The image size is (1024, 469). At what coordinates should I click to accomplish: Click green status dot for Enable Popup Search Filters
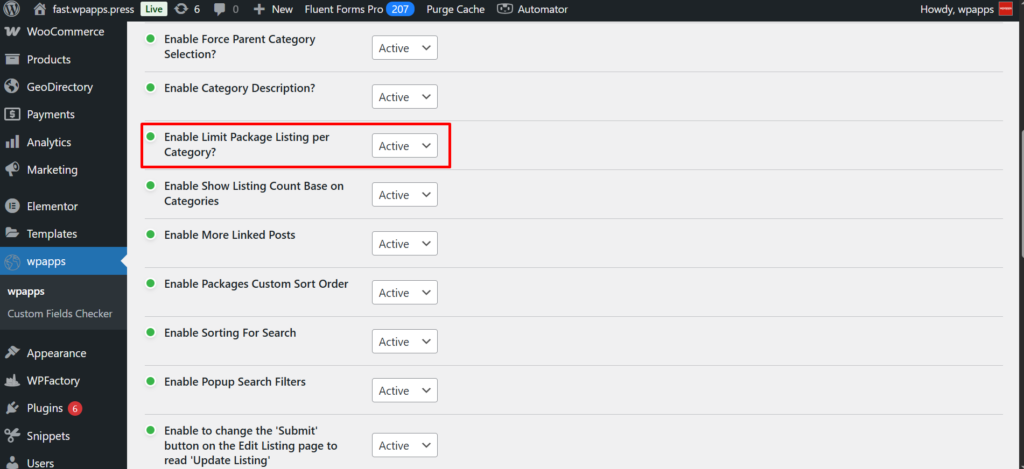(151, 382)
